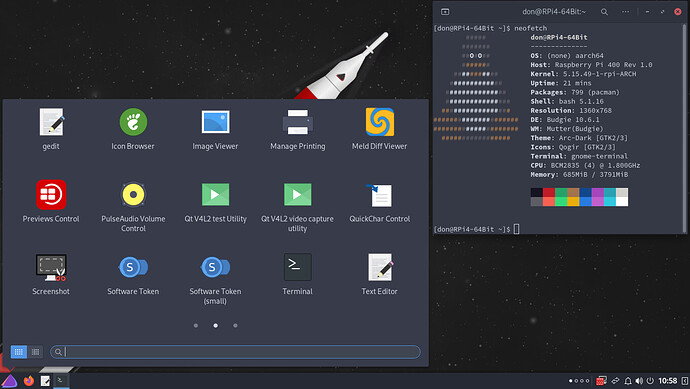Viewport: 690px width, 389px height.
Task: Click the "21 mins" uptime text
Action: coord(577,83)
